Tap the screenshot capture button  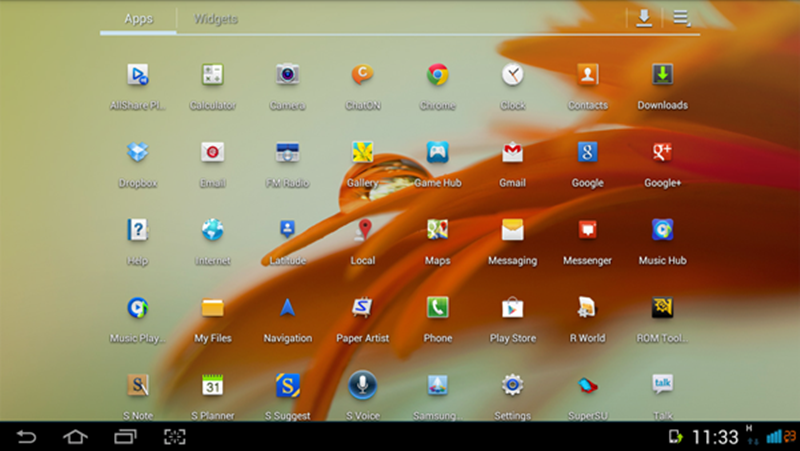[x=174, y=437]
